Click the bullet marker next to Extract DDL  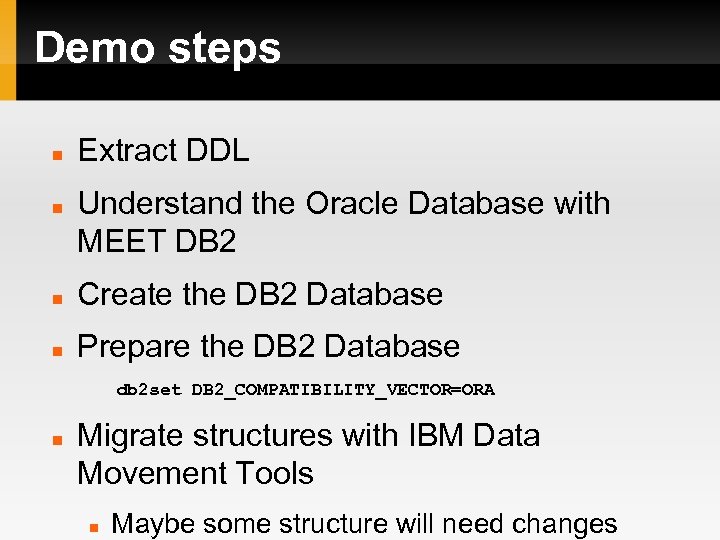(x=59, y=156)
